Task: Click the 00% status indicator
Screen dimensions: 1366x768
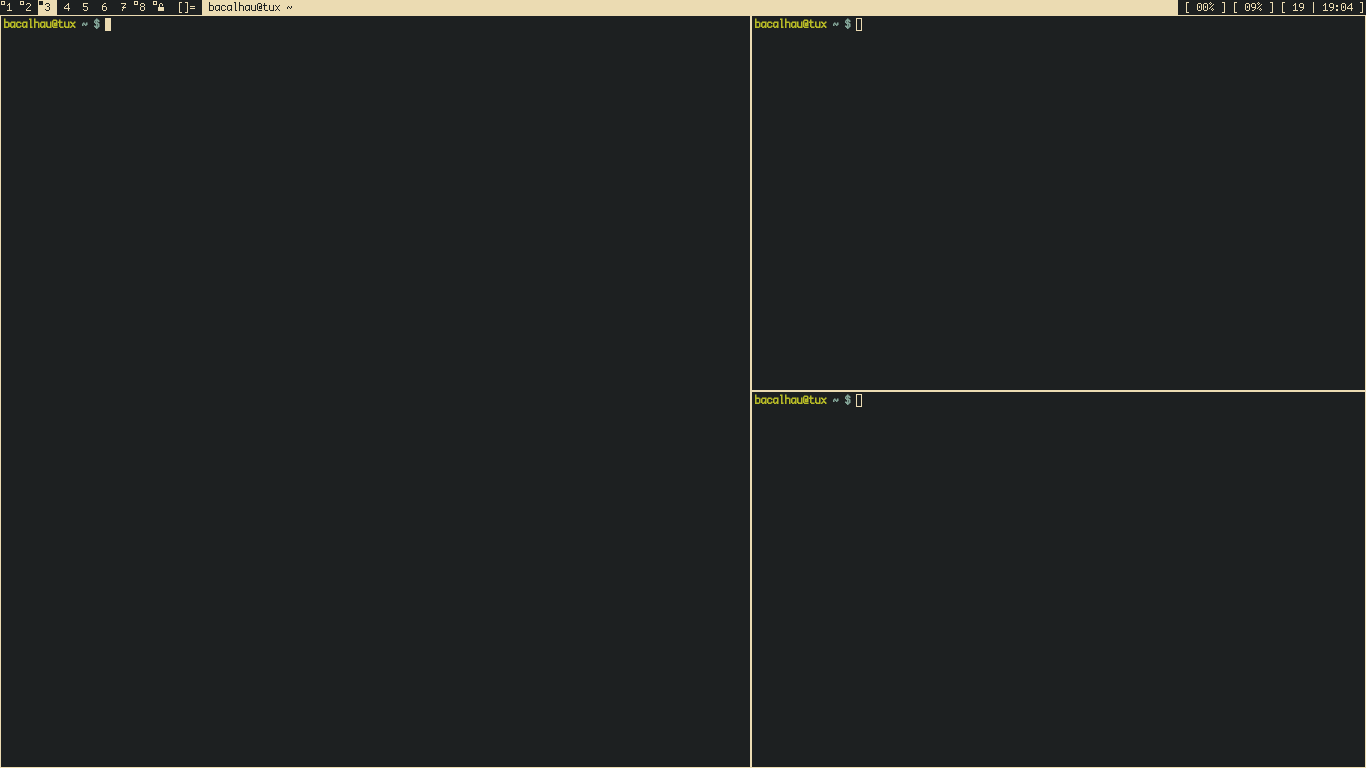Action: [1205, 7]
